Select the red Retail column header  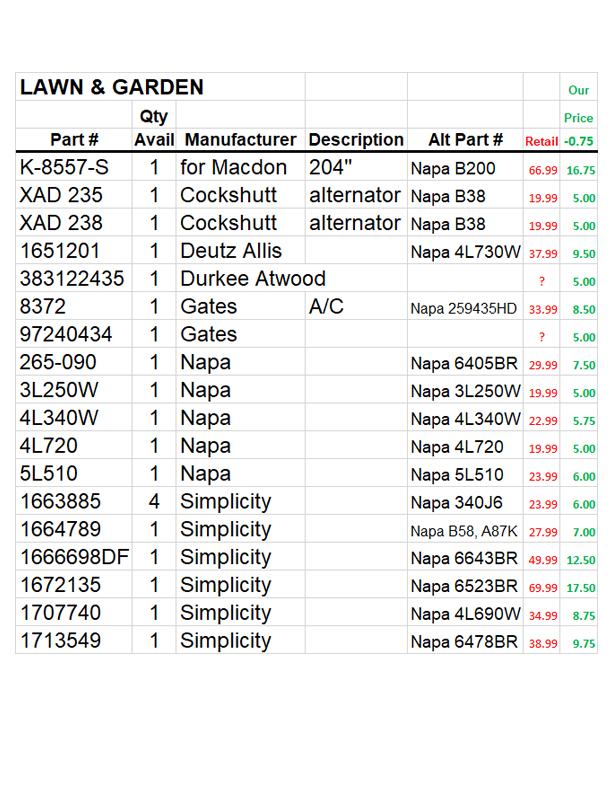(542, 142)
